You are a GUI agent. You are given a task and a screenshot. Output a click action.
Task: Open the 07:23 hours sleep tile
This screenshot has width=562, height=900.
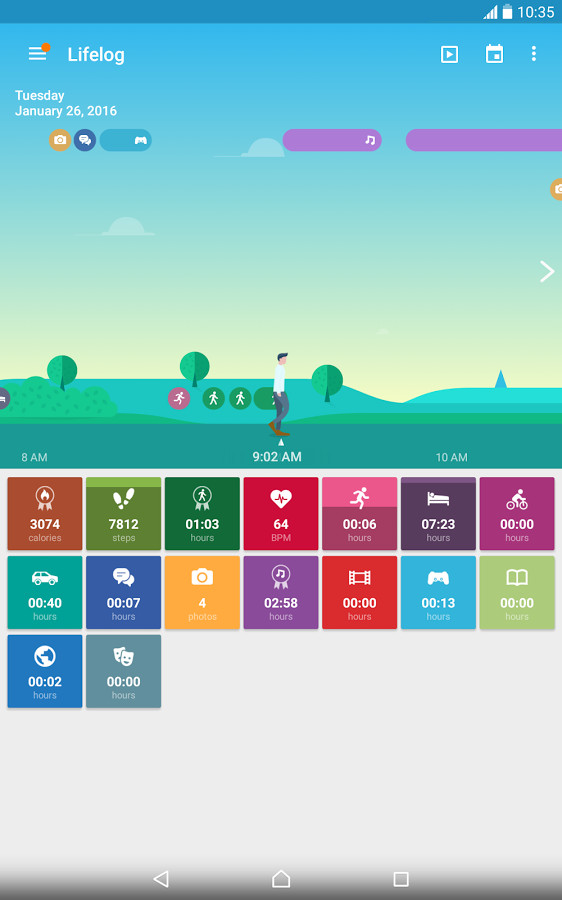tap(438, 513)
